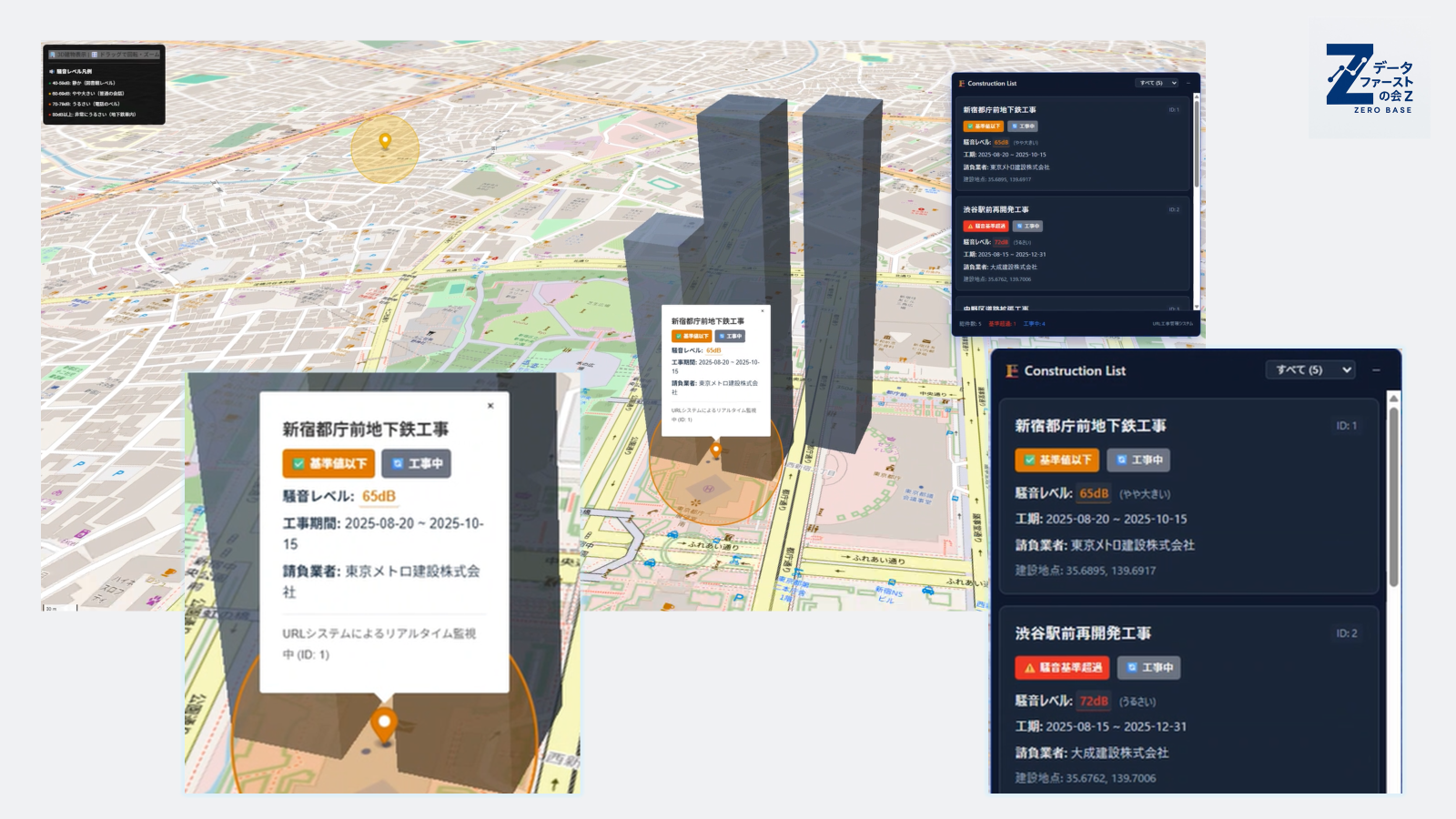Close the enlarged 新宿都庁前地下鉄工事 popup

pos(490,406)
